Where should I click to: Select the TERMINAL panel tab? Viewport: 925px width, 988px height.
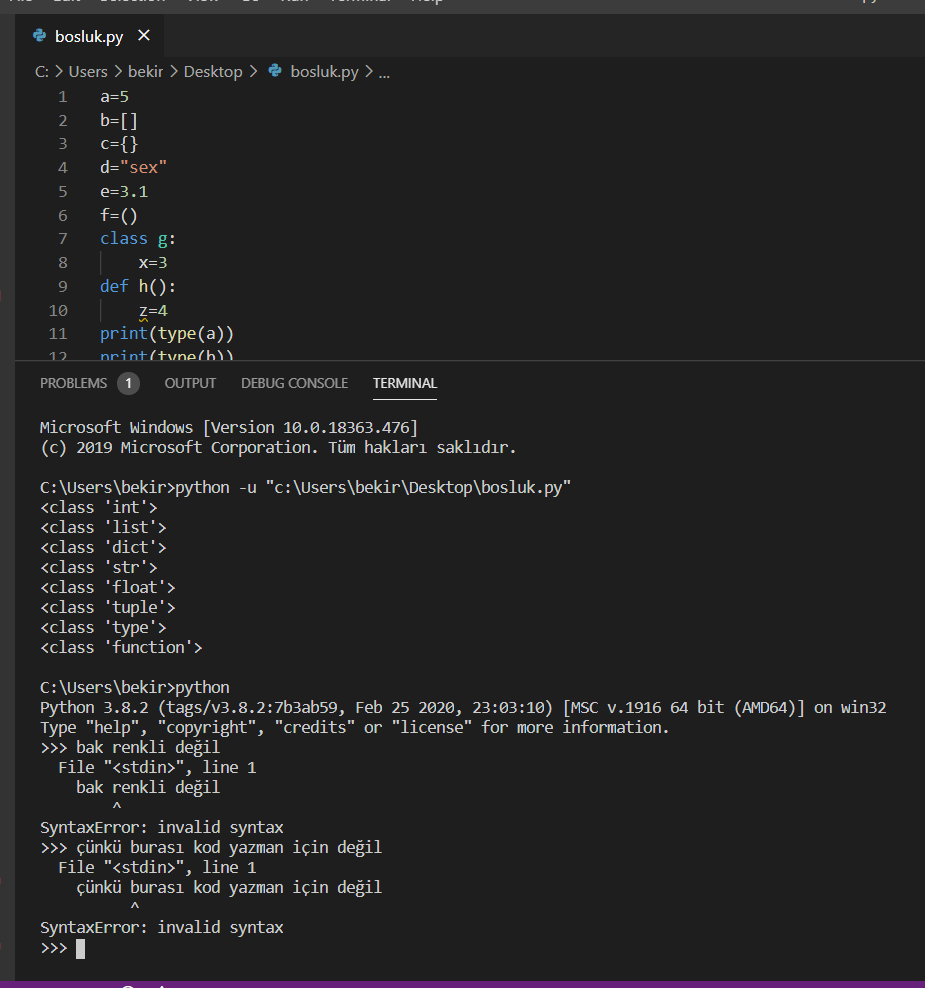[405, 383]
